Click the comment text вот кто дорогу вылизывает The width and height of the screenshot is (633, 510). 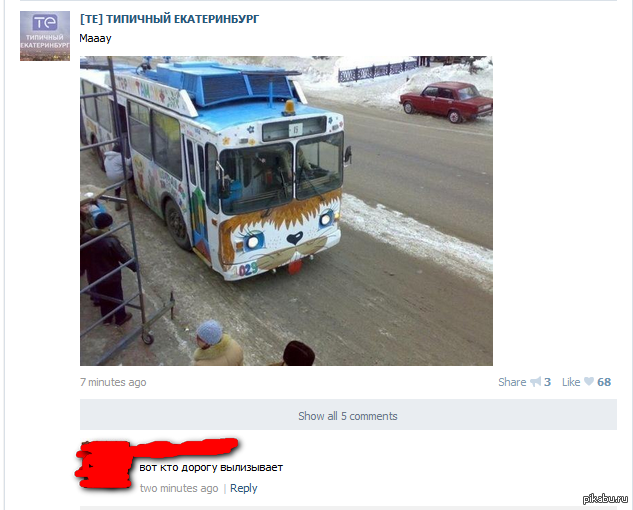211,468
